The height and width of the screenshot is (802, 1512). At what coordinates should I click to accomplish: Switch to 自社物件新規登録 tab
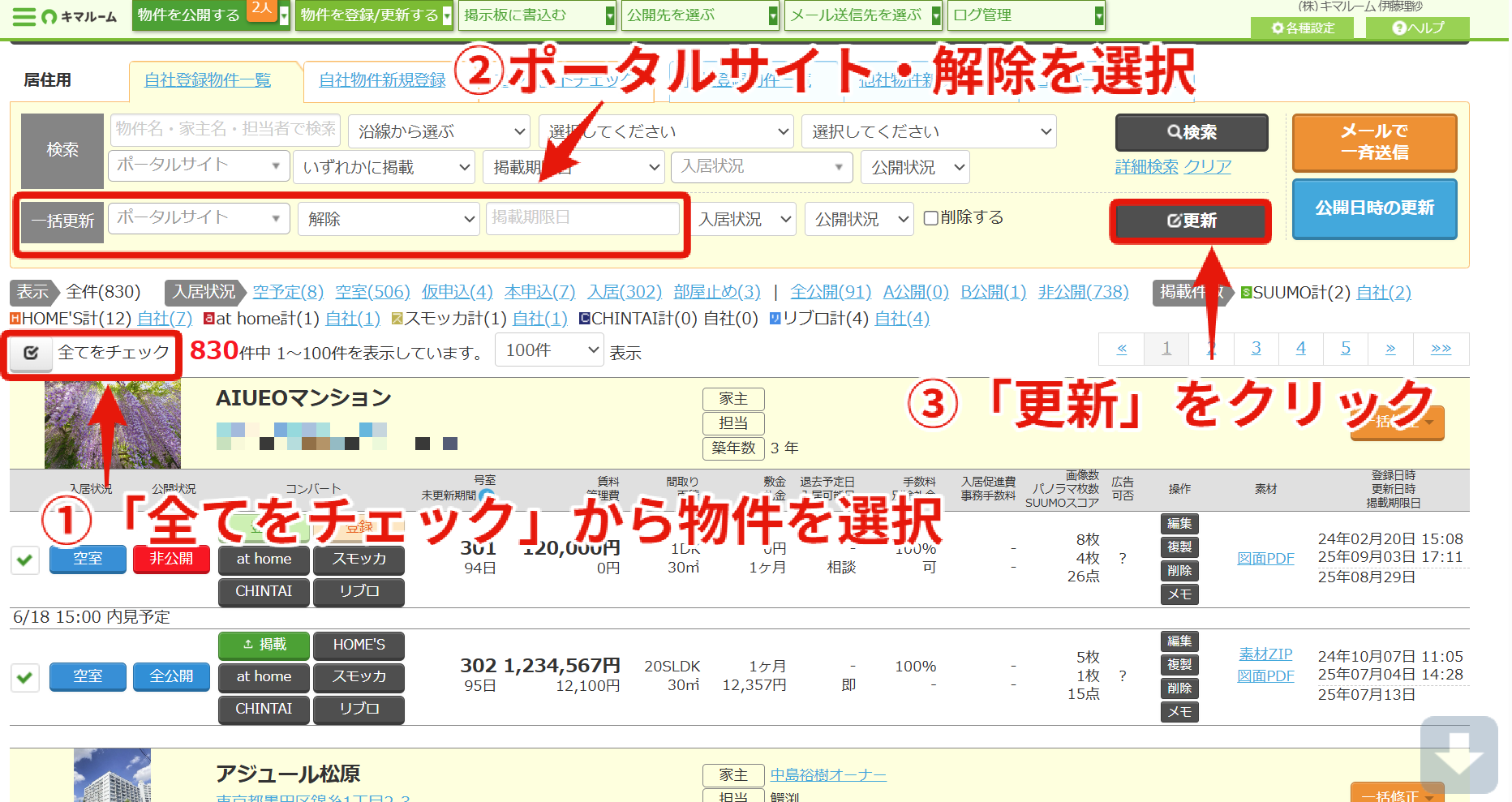382,80
